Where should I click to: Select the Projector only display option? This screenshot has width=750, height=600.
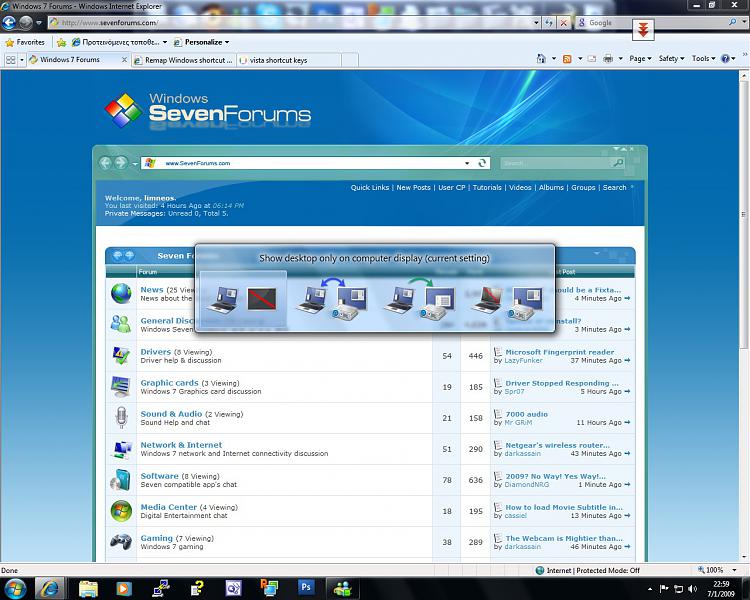click(507, 300)
